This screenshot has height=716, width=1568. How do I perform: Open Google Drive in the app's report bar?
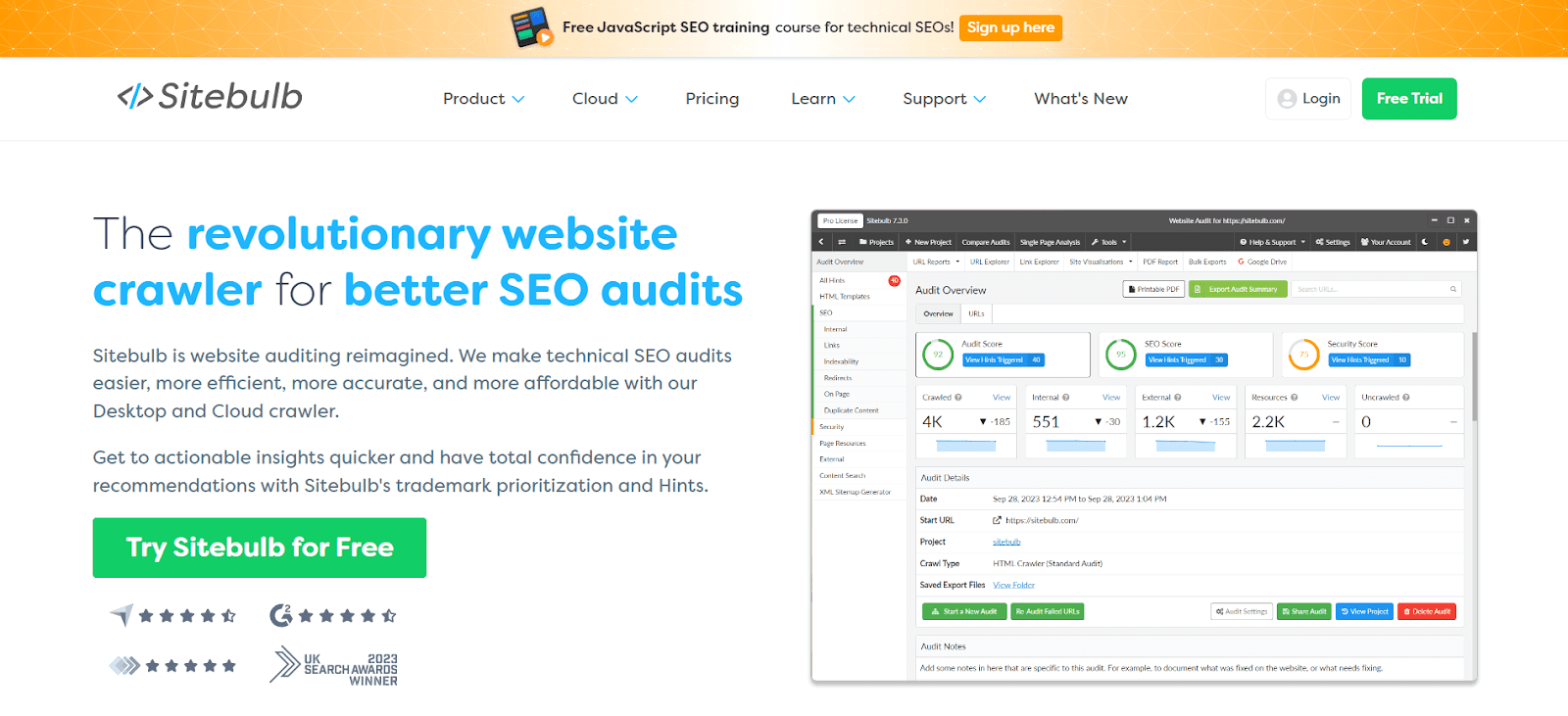1262,262
